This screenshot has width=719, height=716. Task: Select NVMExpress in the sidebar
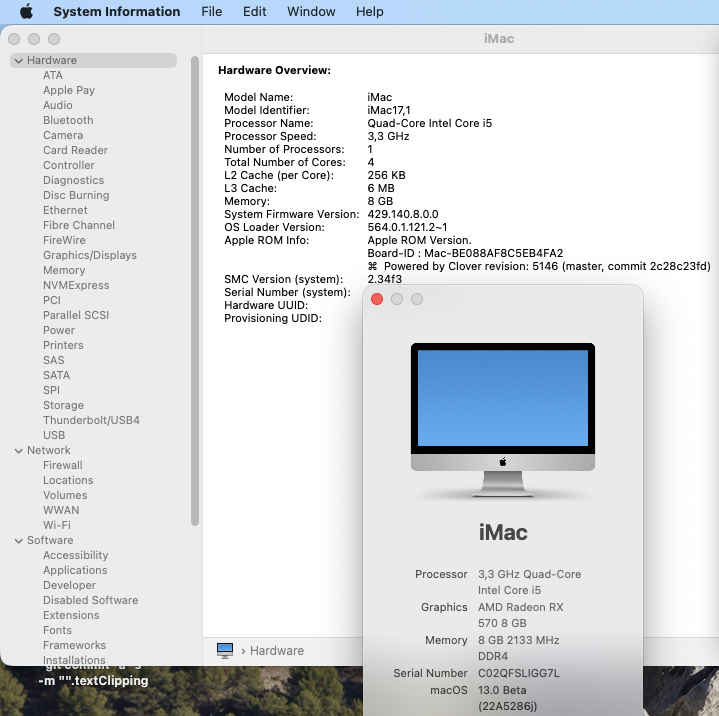point(76,285)
